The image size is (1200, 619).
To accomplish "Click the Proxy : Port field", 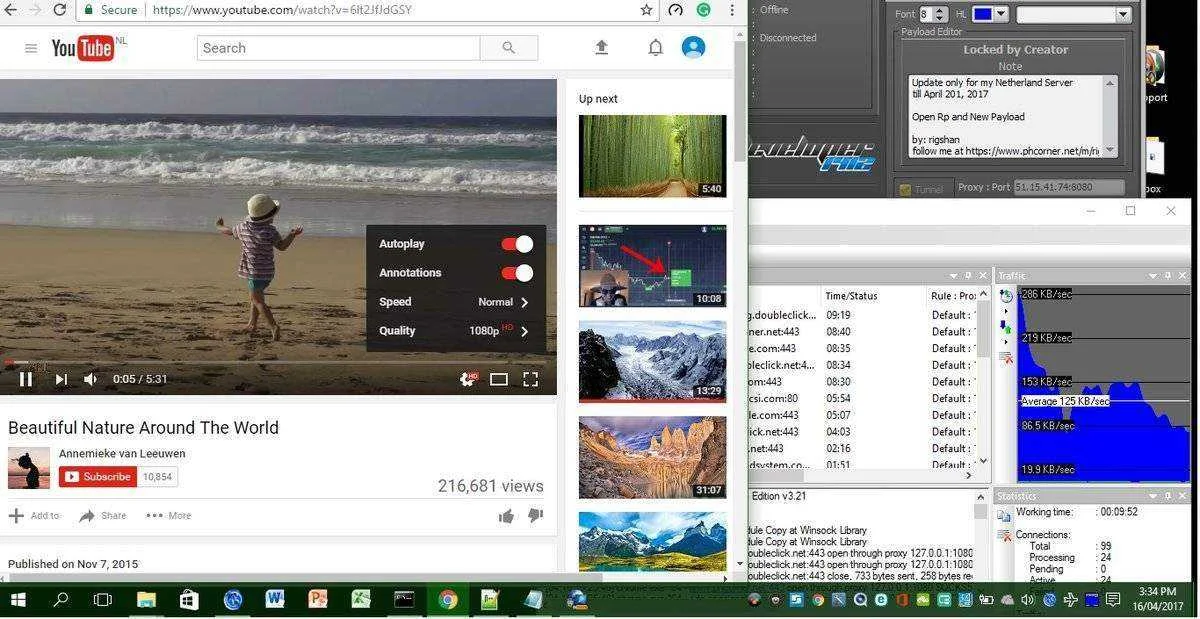I will [x=1069, y=187].
